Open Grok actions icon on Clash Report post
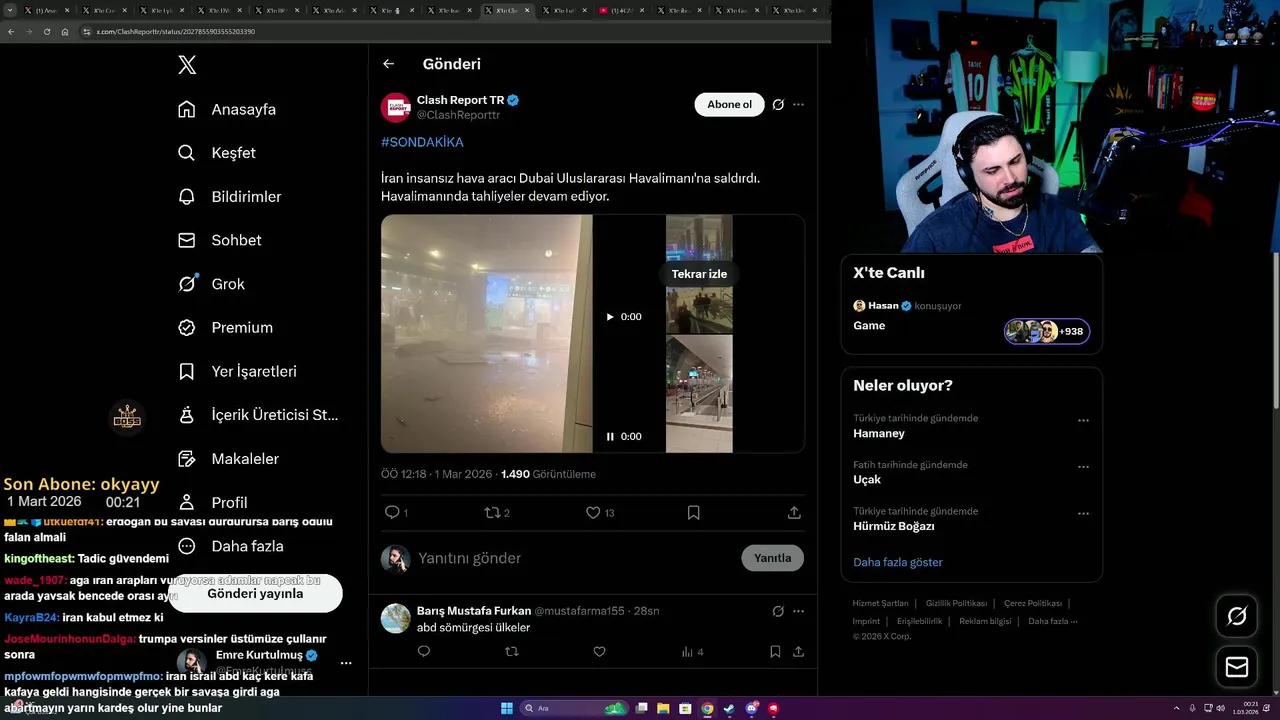This screenshot has height=720, width=1280. click(x=778, y=104)
